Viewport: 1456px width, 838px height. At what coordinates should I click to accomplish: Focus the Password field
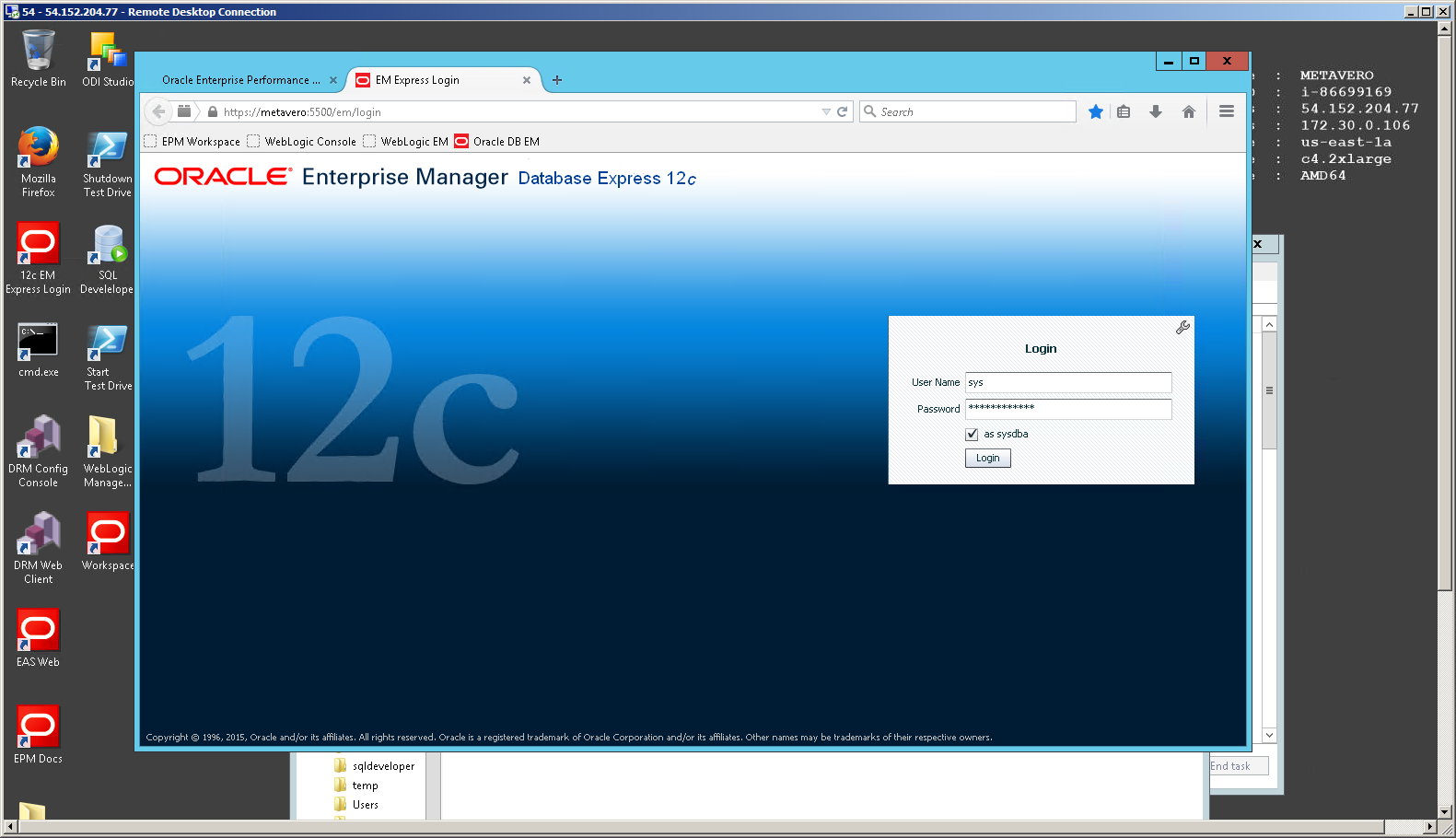click(x=1068, y=409)
